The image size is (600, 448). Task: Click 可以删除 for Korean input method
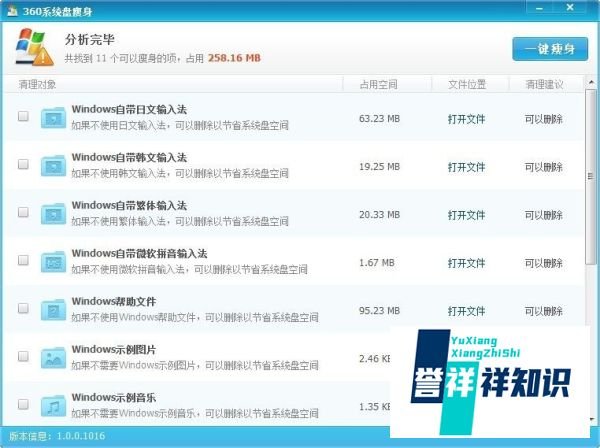(544, 167)
